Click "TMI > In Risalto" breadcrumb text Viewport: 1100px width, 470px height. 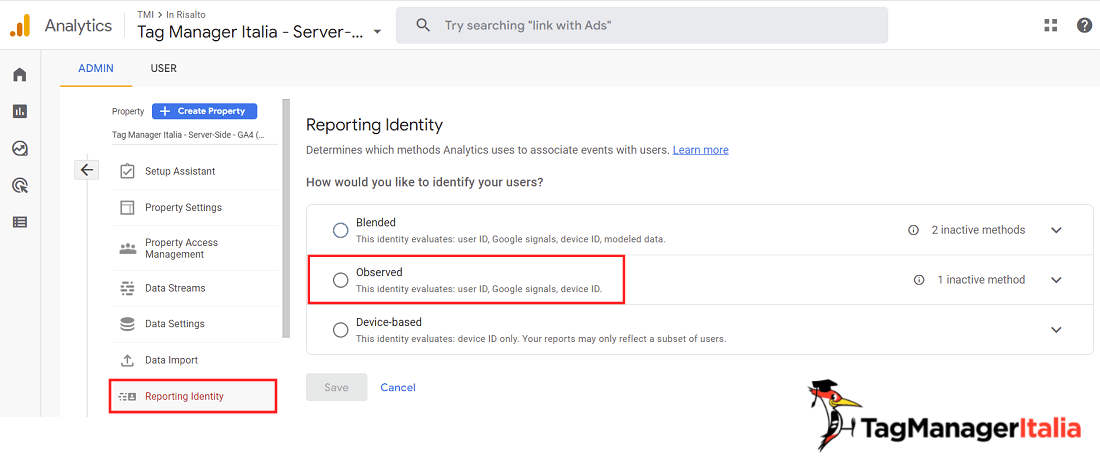[x=172, y=14]
